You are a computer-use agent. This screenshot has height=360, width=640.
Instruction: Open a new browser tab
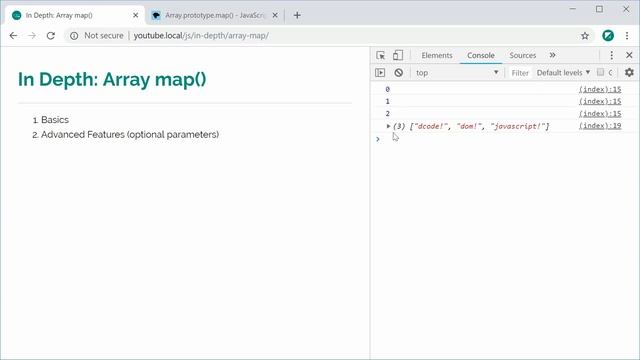pos(297,16)
